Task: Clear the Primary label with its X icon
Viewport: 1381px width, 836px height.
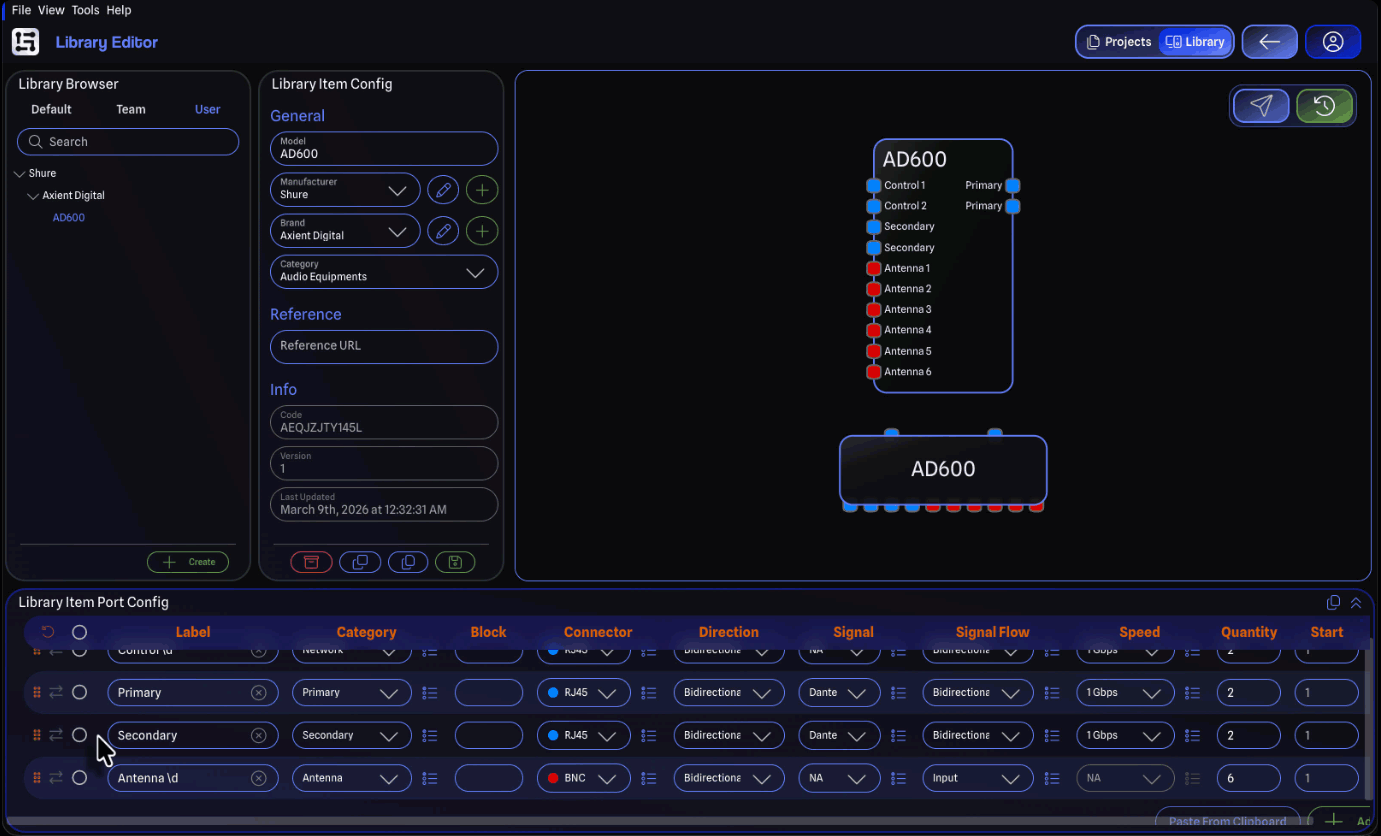Action: click(x=259, y=693)
